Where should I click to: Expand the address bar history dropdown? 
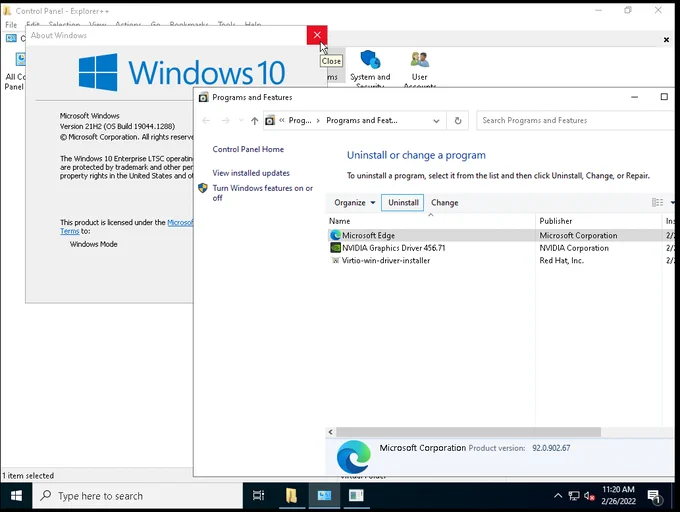[436, 121]
